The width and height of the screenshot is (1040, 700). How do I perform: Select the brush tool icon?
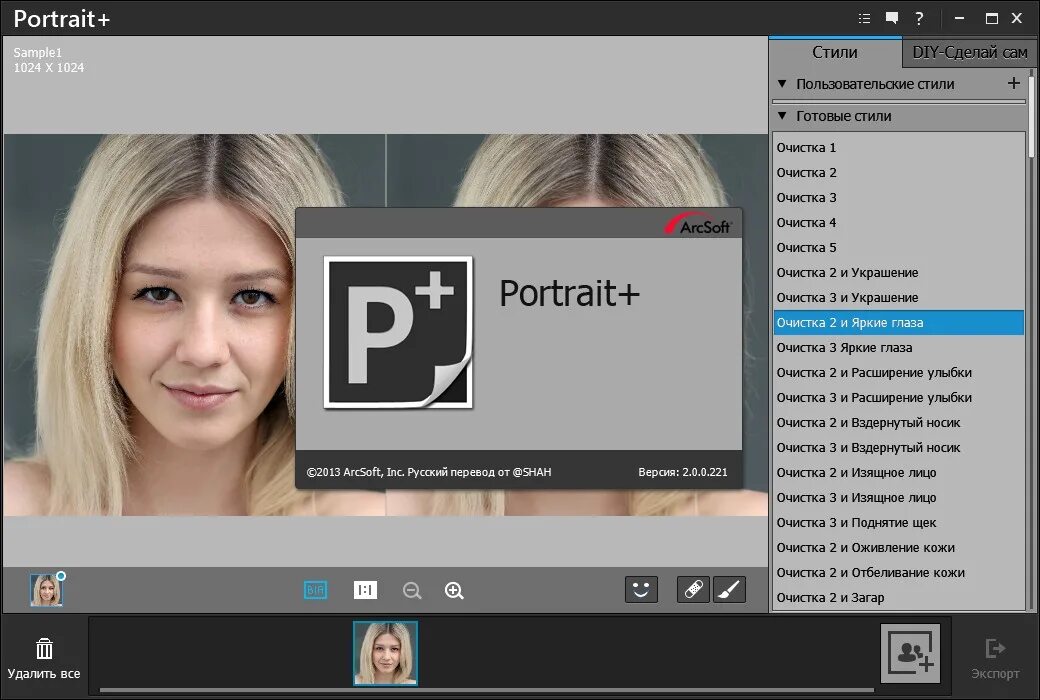click(729, 589)
